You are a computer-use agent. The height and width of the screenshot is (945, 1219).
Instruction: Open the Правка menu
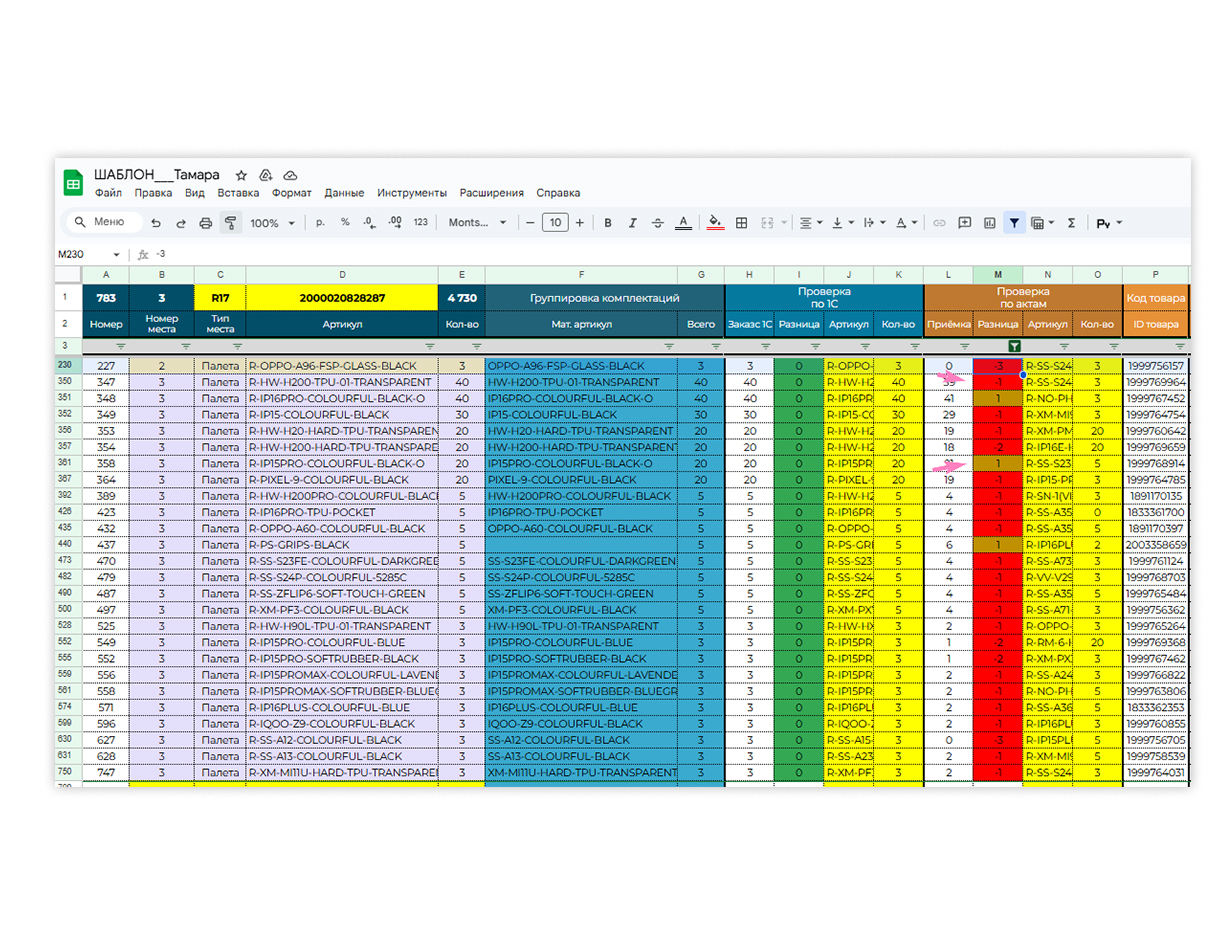pyautogui.click(x=153, y=193)
